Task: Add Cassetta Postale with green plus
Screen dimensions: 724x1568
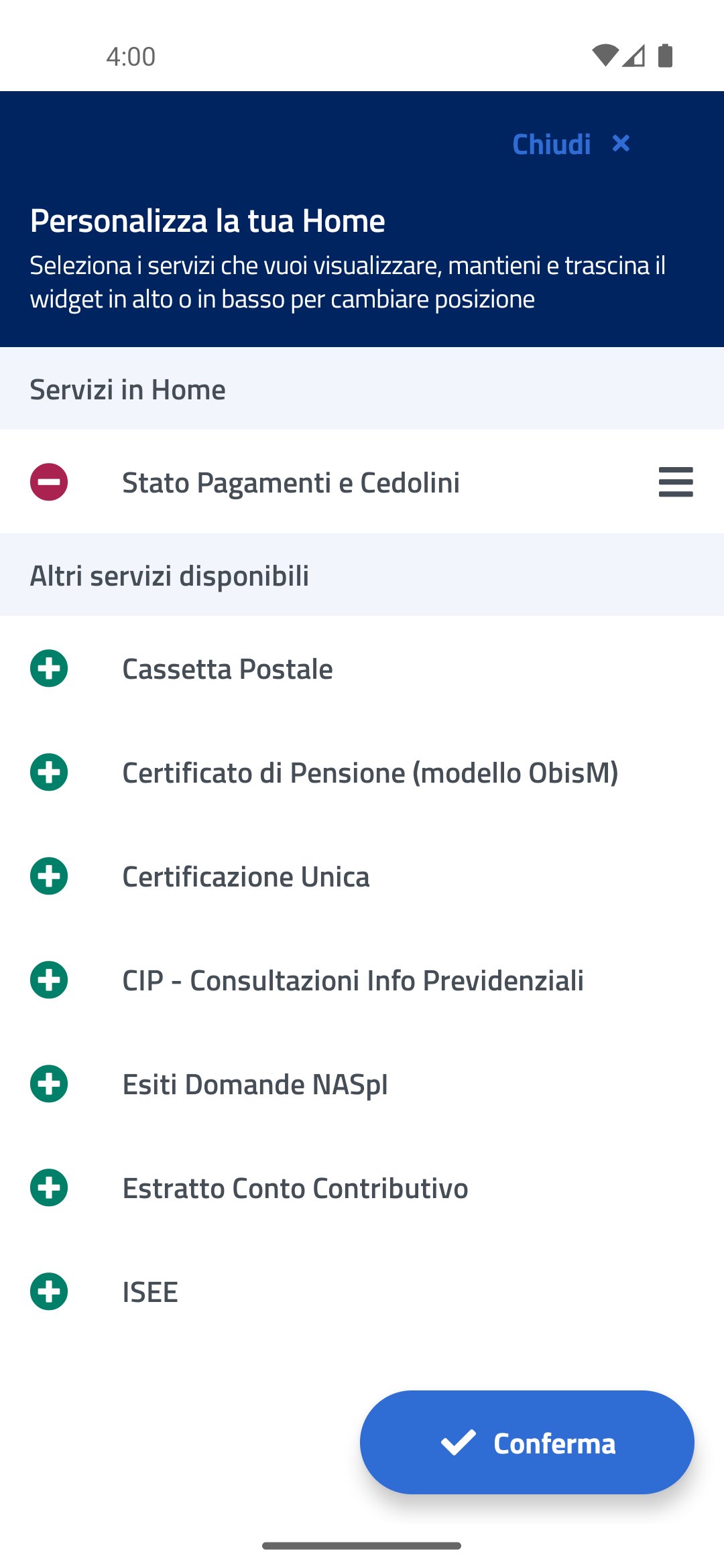Action: pyautogui.click(x=49, y=668)
